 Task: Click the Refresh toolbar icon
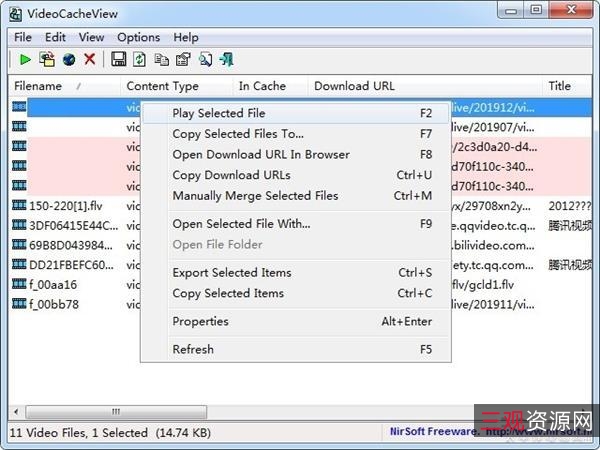[x=140, y=60]
